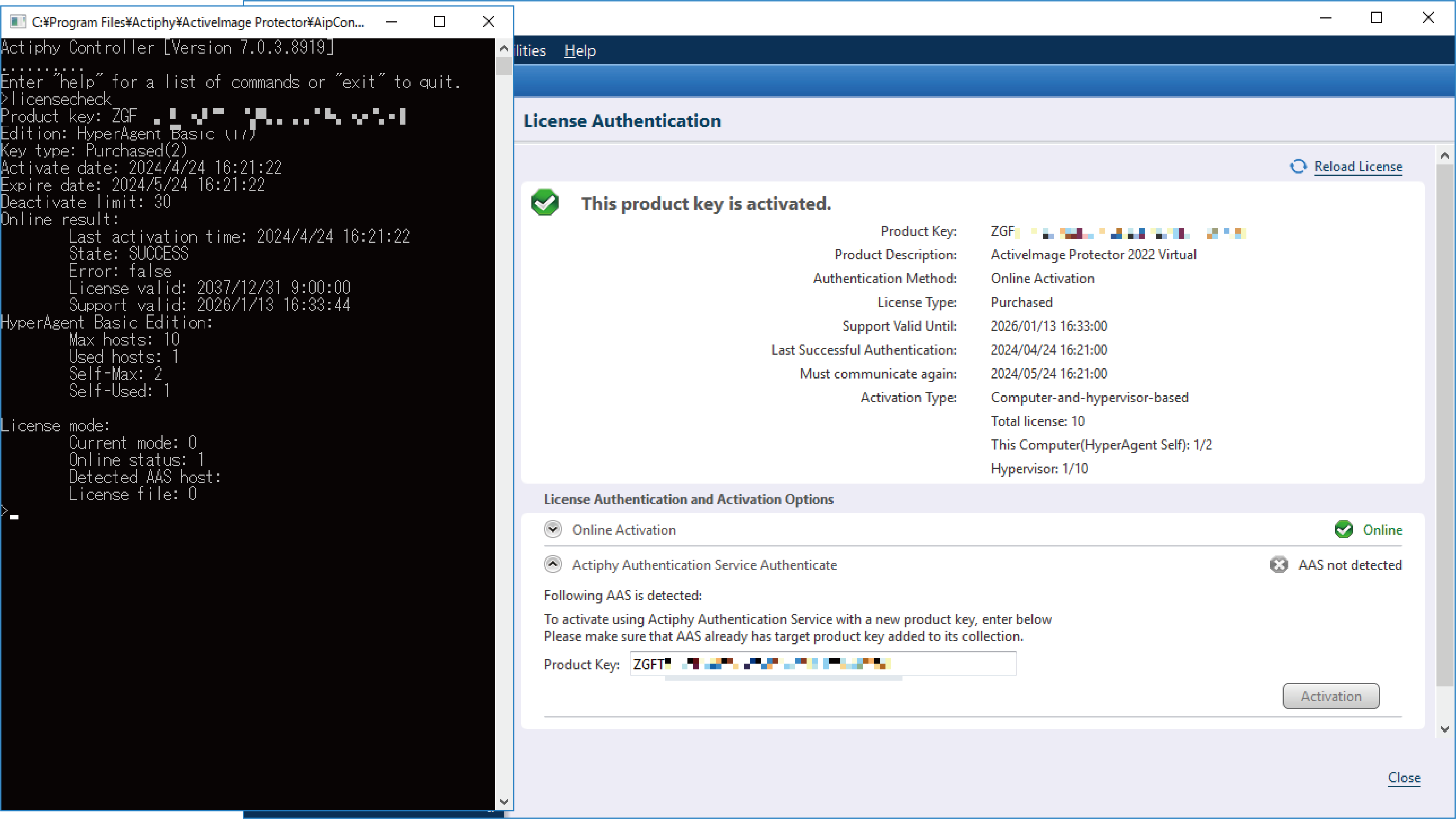The height and width of the screenshot is (819, 1456).
Task: Open the Help menu
Action: [x=580, y=50]
